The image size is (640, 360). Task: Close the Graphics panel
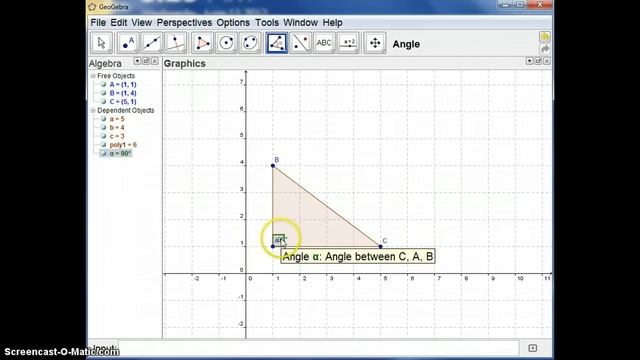(x=547, y=61)
